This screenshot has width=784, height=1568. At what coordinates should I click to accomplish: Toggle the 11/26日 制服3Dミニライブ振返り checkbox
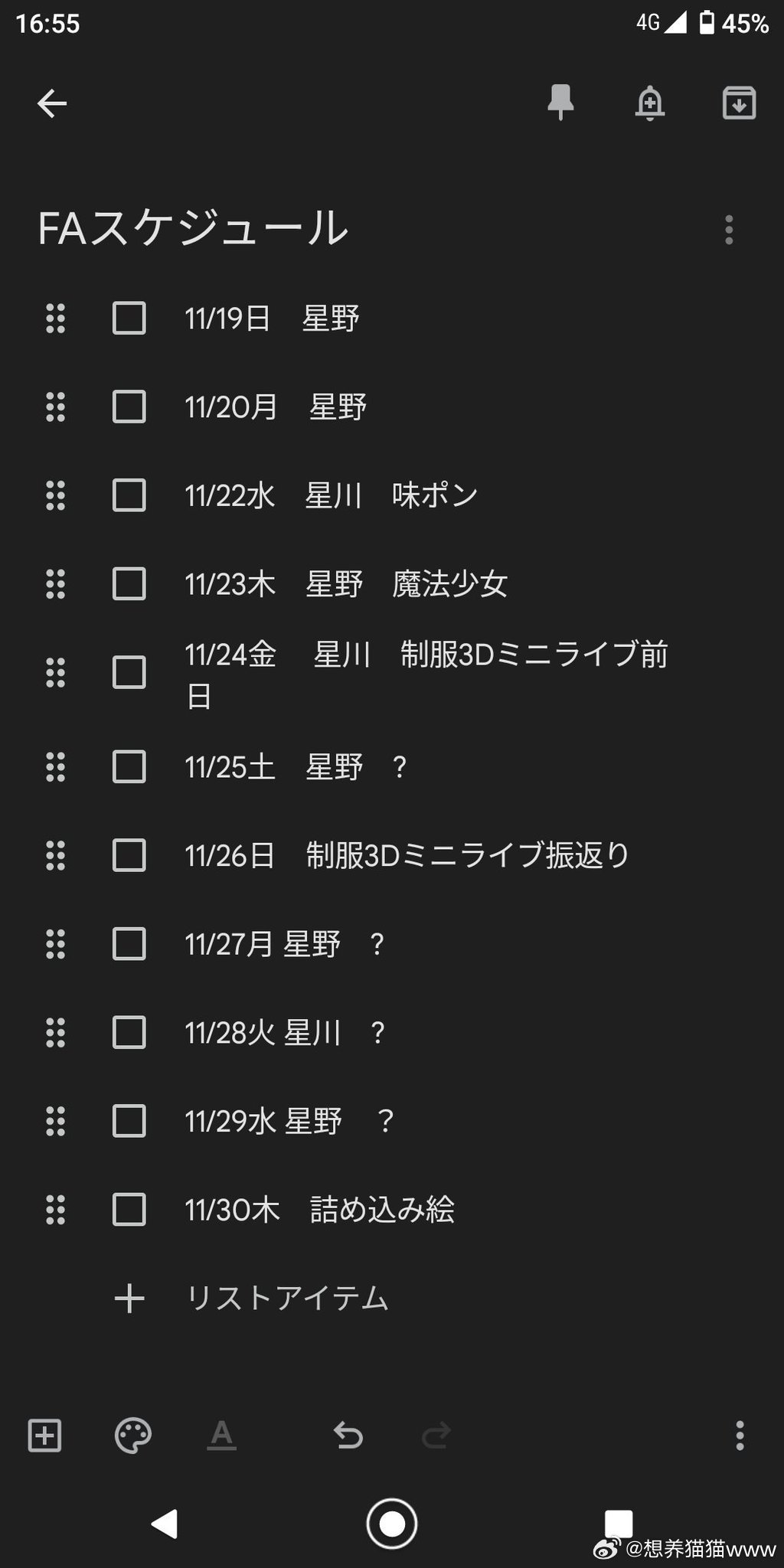click(x=129, y=855)
